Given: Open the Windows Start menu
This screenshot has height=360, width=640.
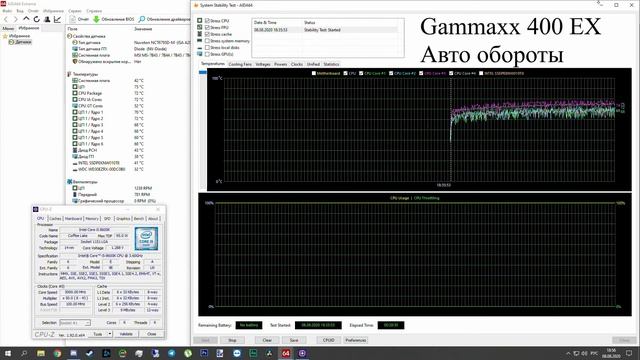Looking at the screenshot, I should click(8, 353).
